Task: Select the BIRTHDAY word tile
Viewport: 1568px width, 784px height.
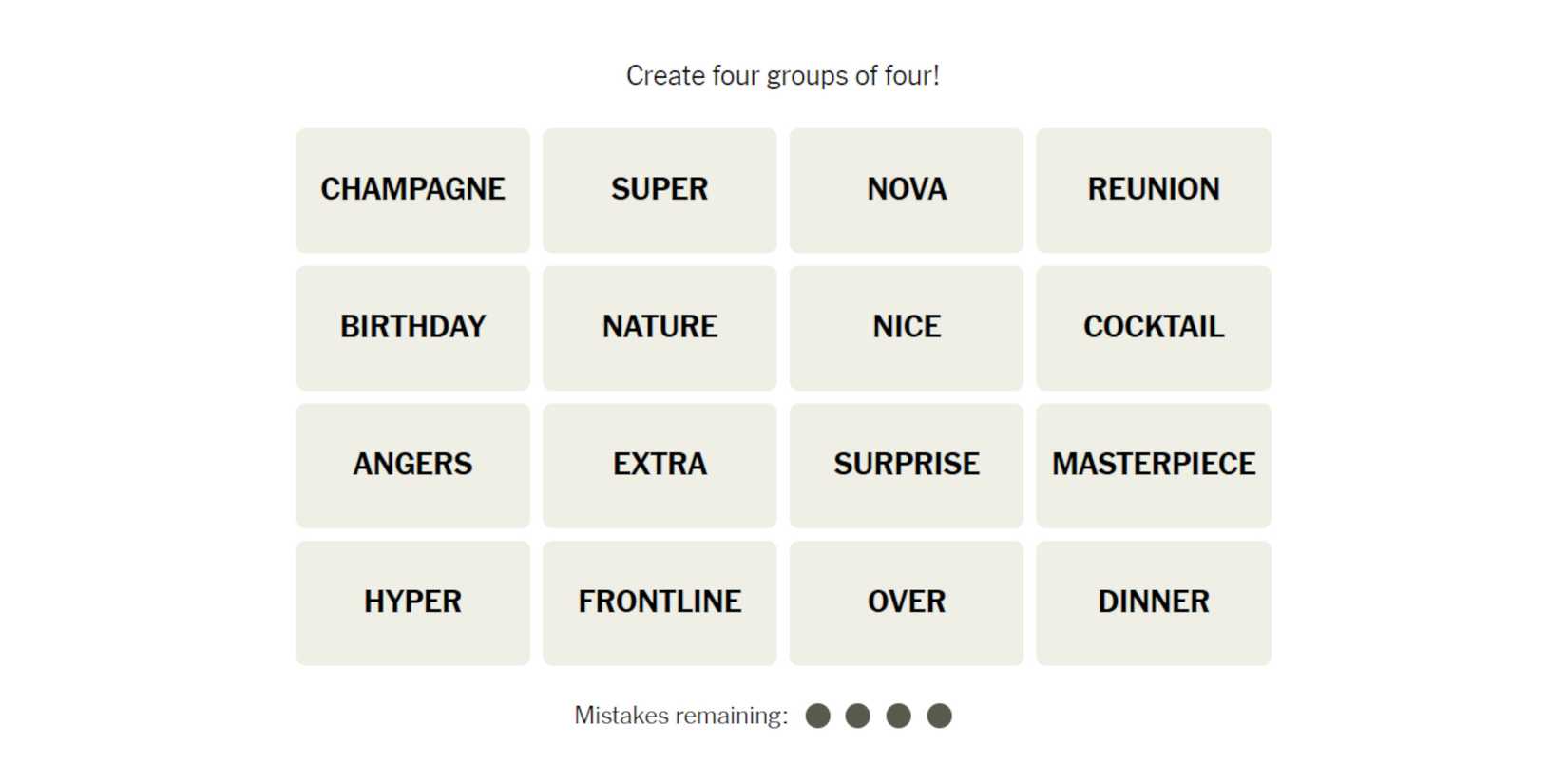Action: click(412, 328)
